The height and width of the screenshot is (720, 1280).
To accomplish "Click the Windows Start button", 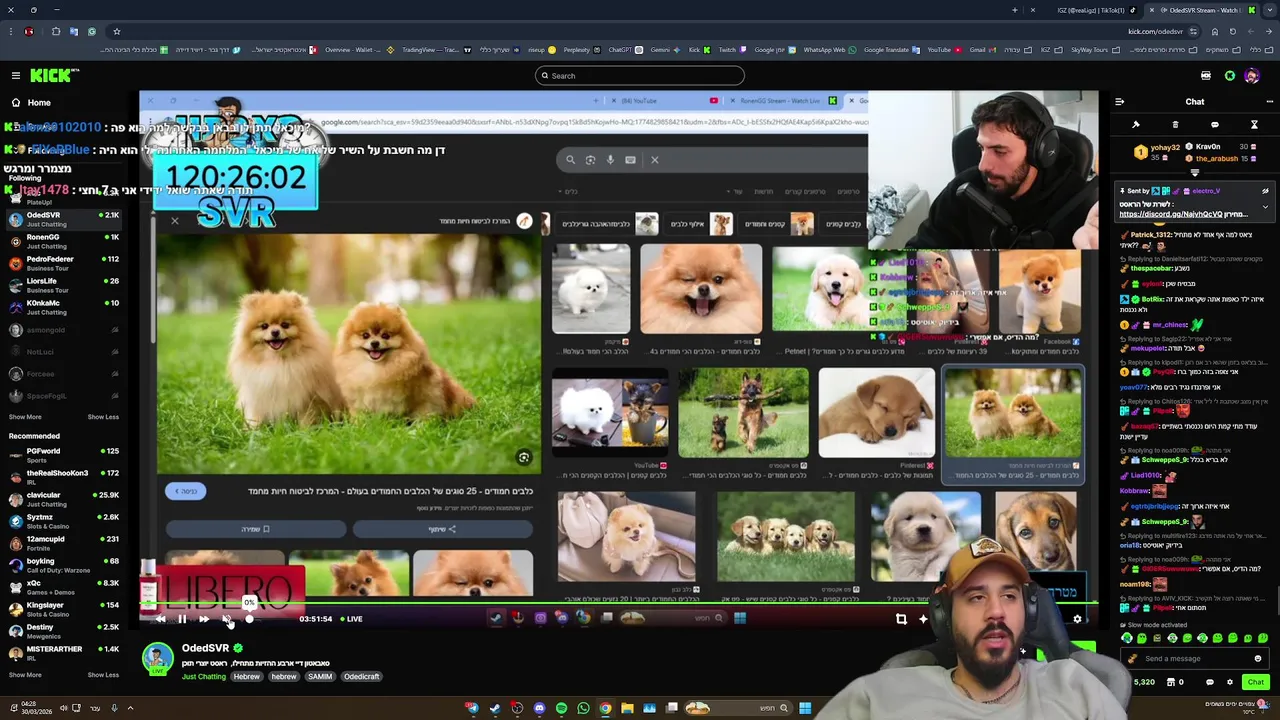I will (x=805, y=709).
